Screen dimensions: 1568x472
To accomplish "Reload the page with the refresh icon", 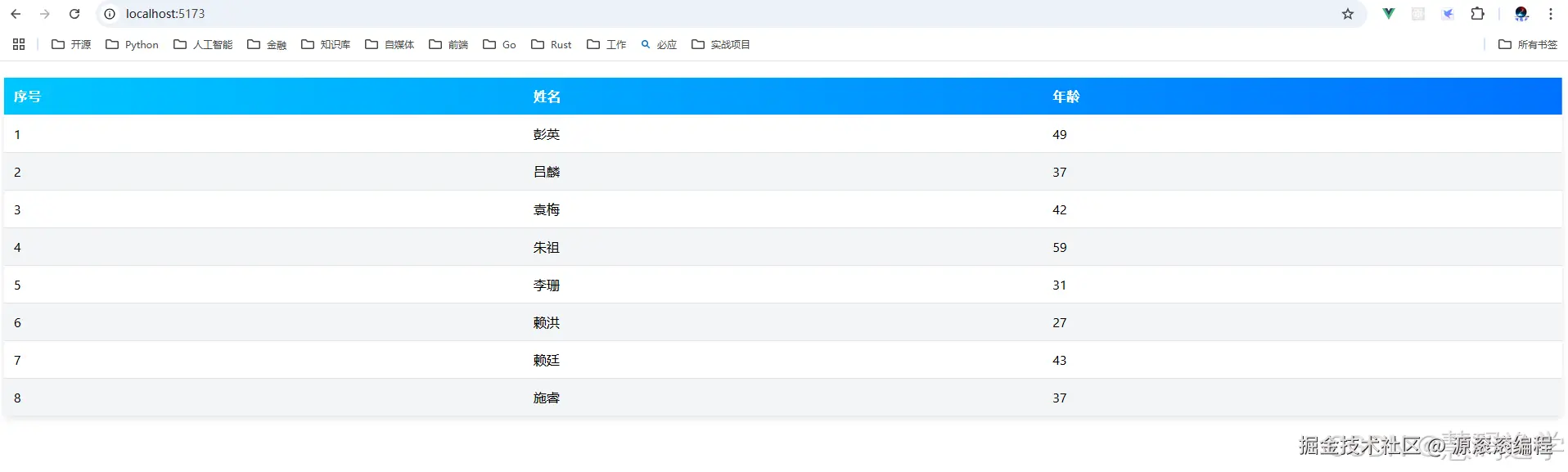I will tap(74, 14).
